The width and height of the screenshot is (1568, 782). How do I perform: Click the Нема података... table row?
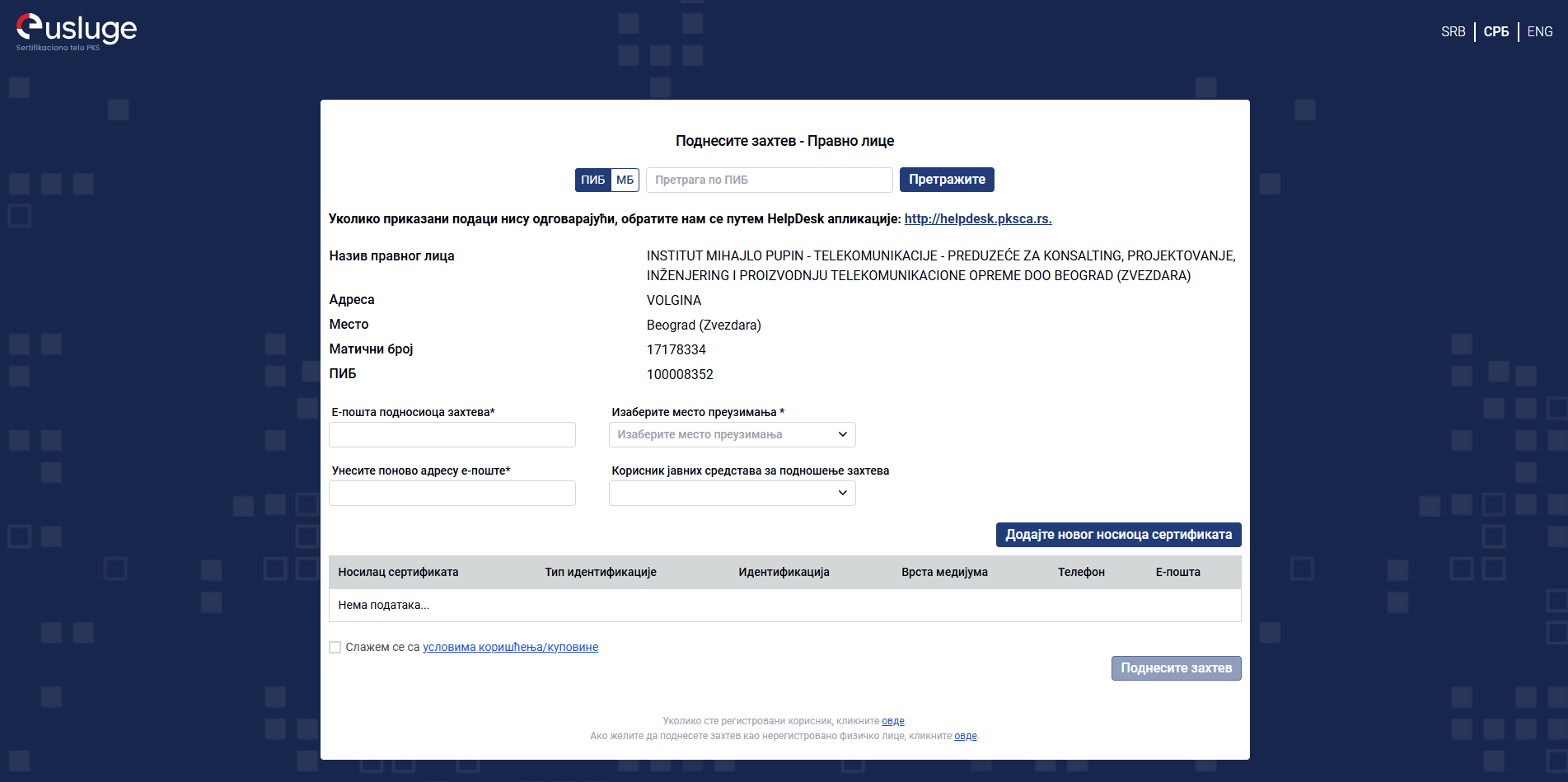[x=784, y=606]
